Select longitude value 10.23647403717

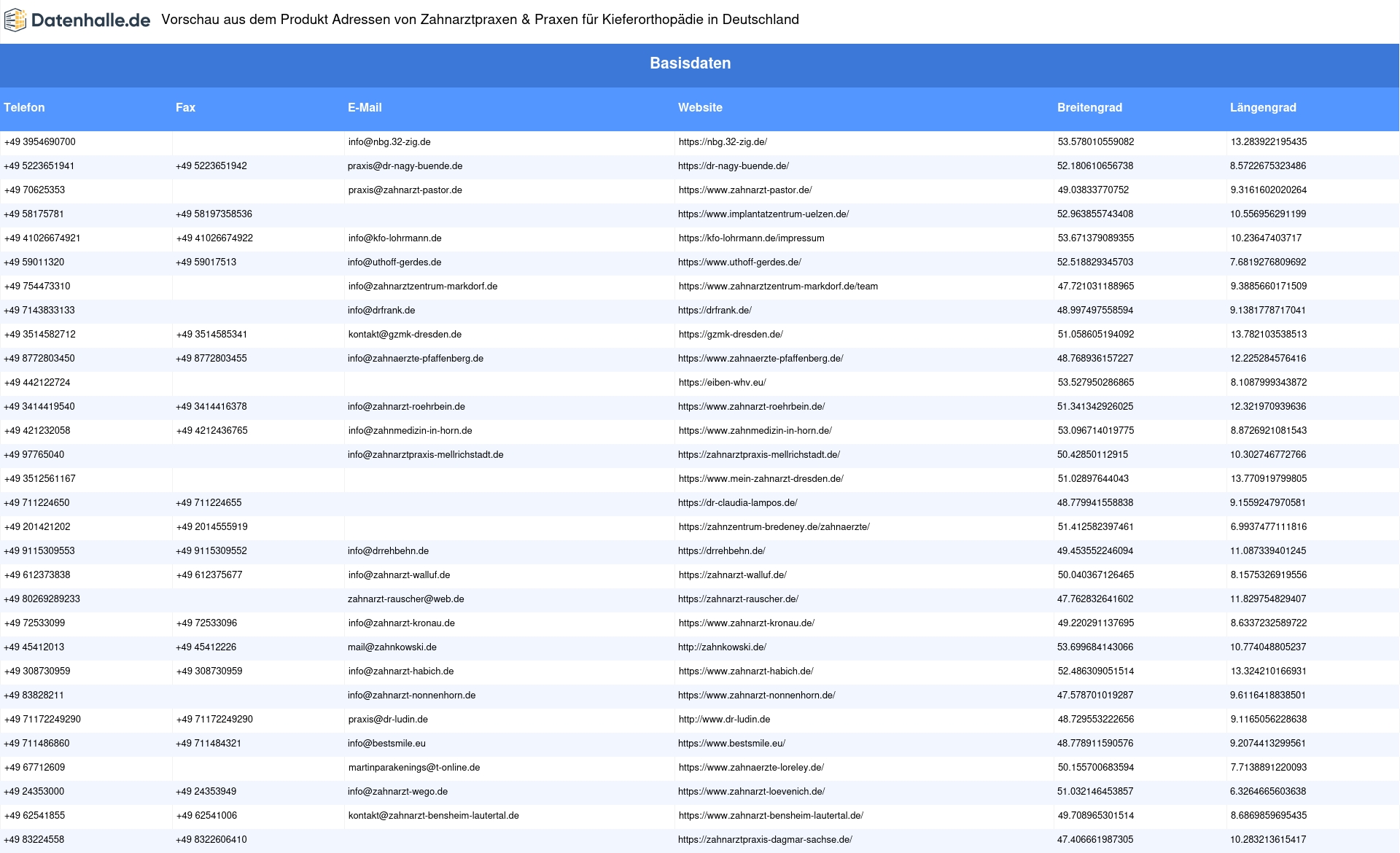tap(1266, 238)
